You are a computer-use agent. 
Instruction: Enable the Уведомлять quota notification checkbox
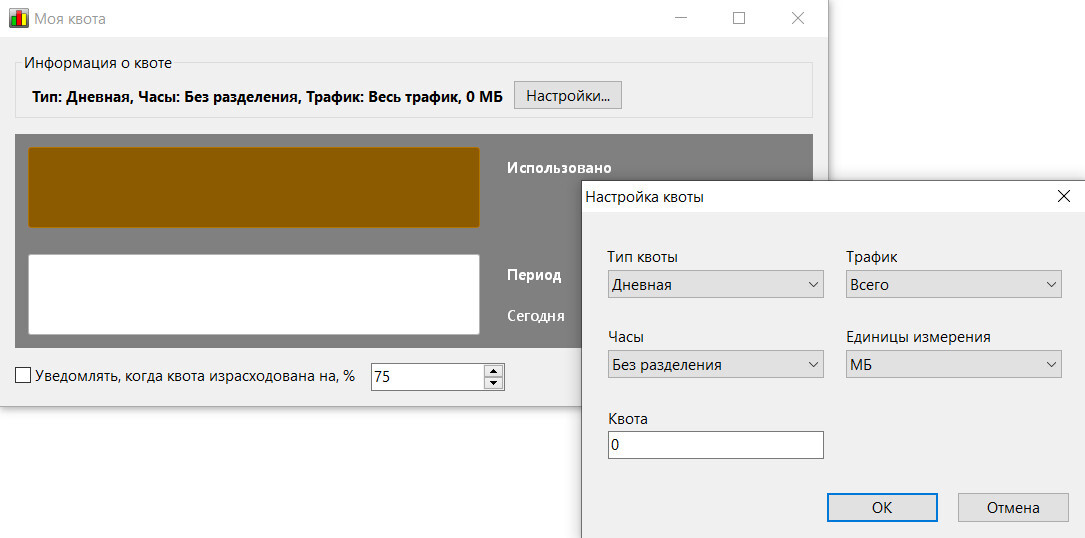[x=23, y=376]
